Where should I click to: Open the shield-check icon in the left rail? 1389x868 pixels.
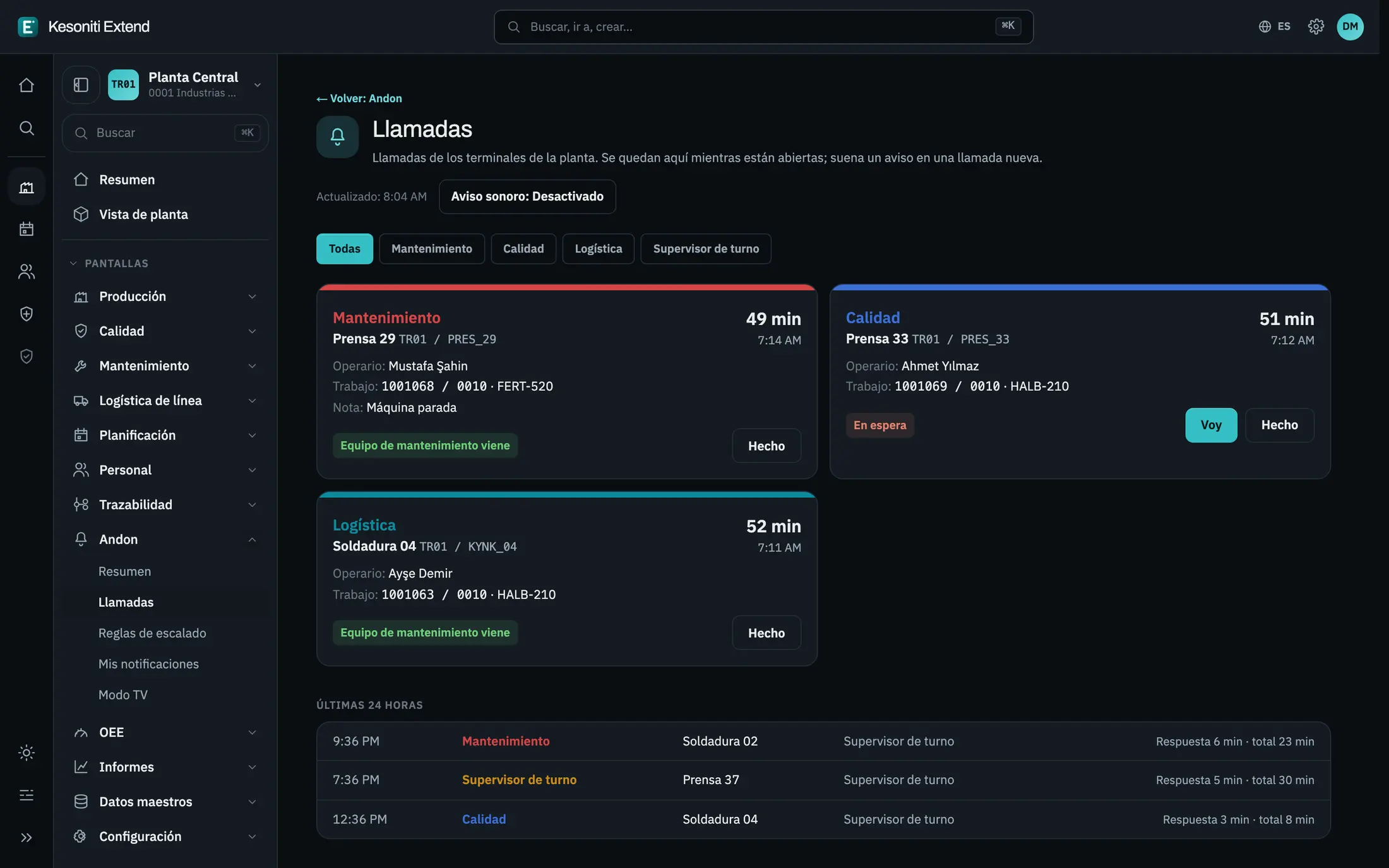(x=27, y=357)
